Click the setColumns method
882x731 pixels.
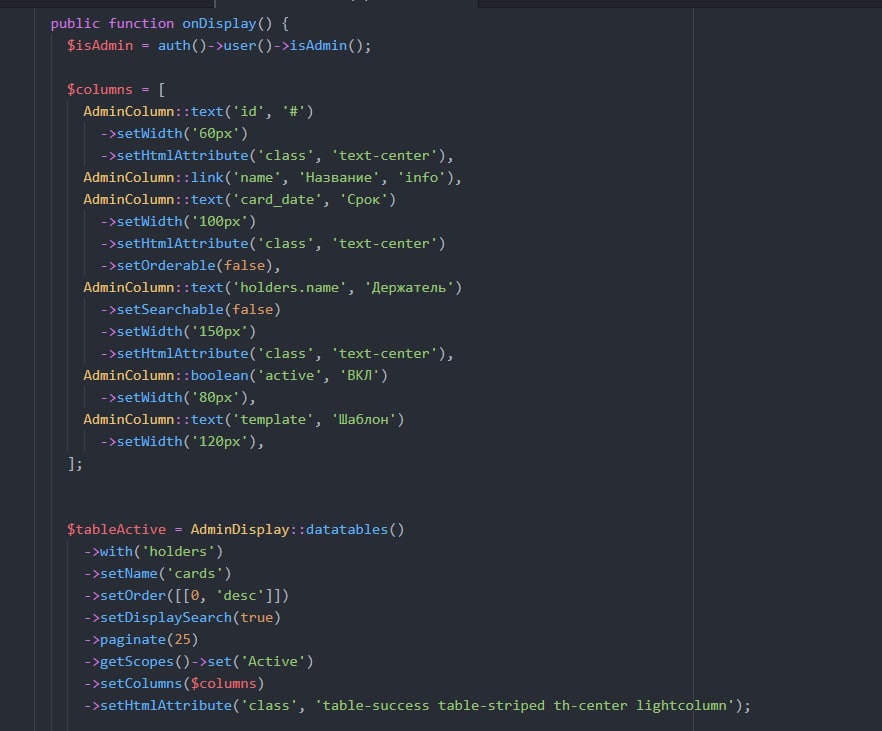(141, 683)
